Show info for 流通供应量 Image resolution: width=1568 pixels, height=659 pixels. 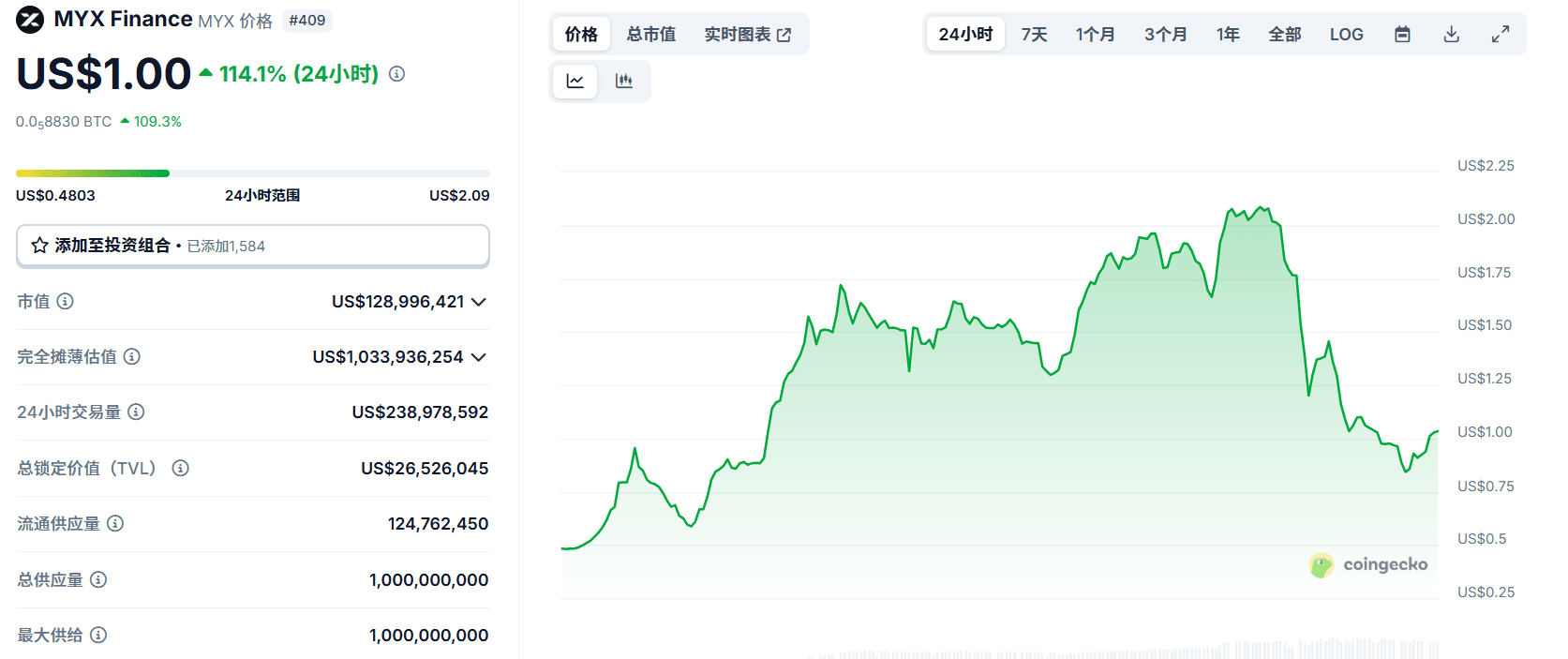pyautogui.click(x=115, y=523)
